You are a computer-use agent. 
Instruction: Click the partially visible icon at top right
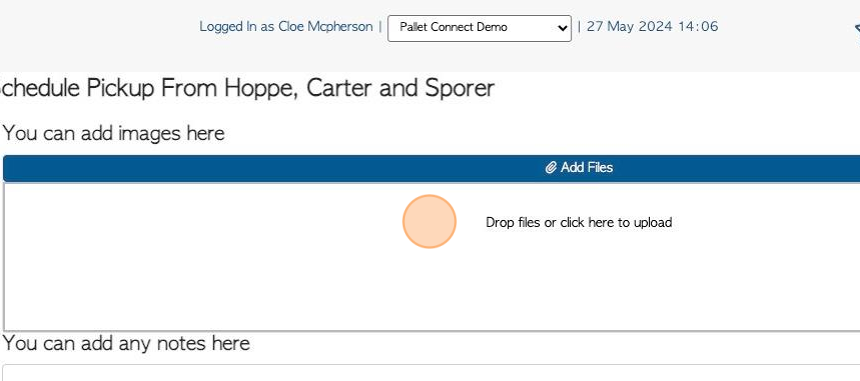(857, 29)
